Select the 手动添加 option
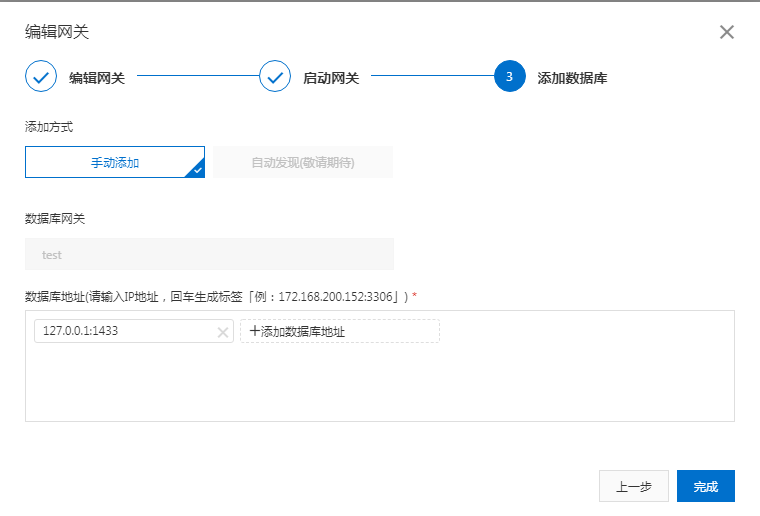Viewport: 760px width, 516px height. point(115,162)
